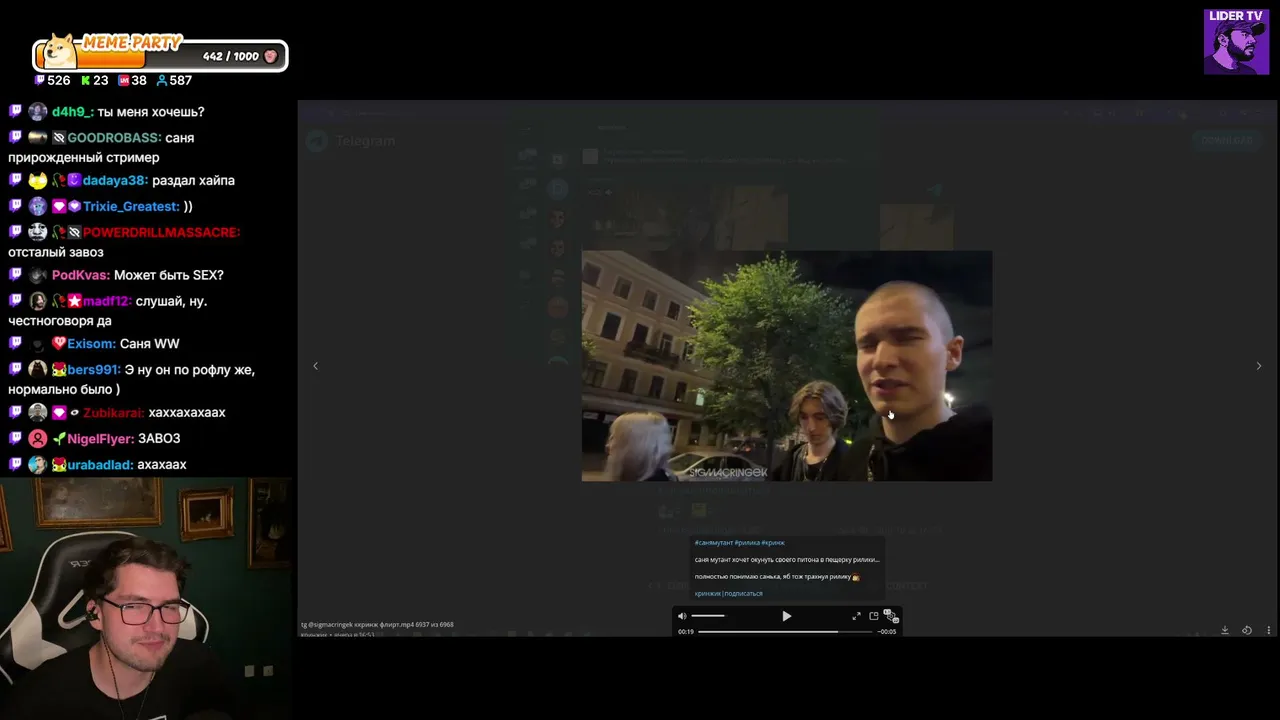Open the #кринж hashtag
Viewport: 1280px width, 720px height.
774,543
